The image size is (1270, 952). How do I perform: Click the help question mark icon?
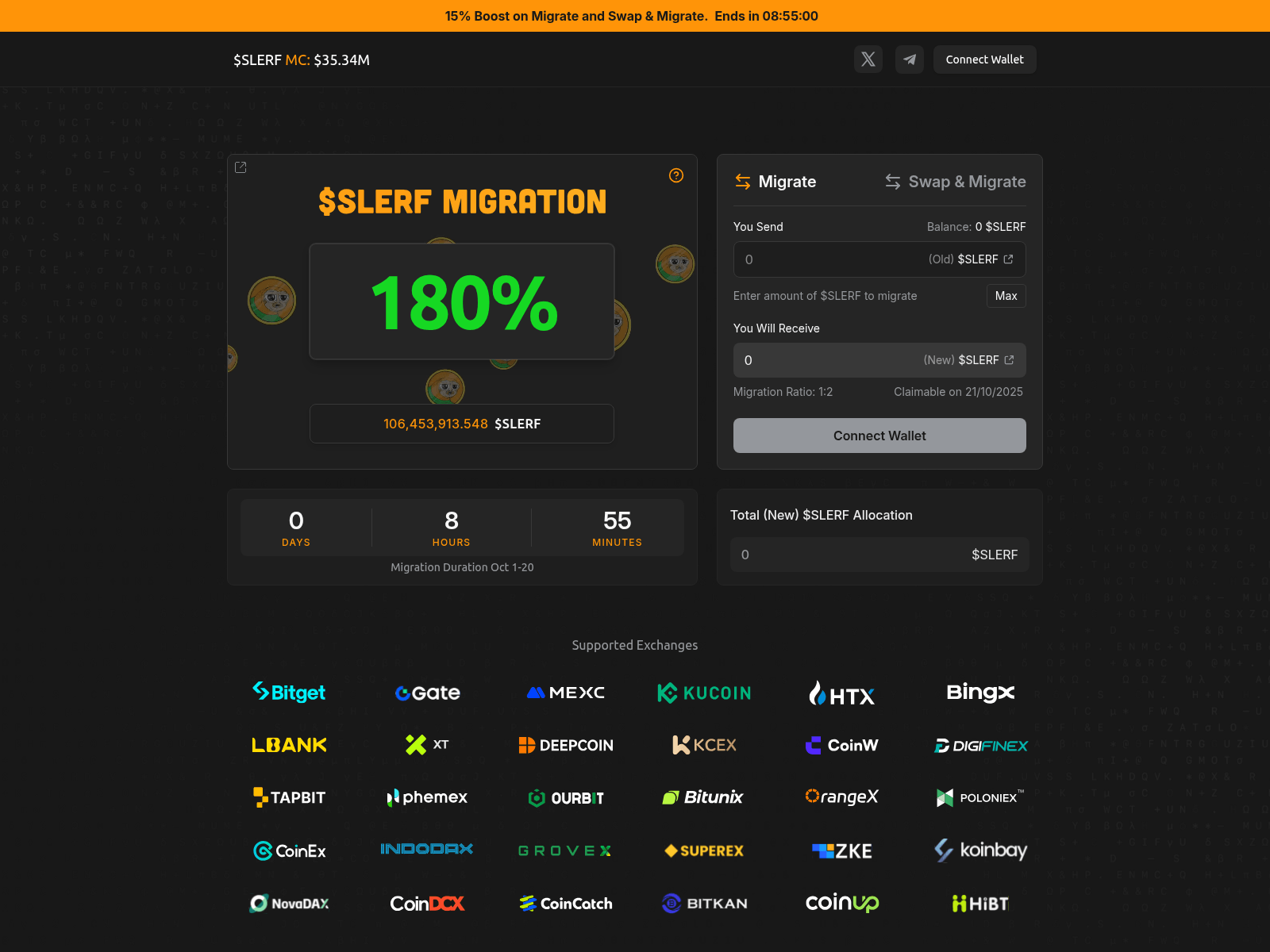tap(676, 176)
